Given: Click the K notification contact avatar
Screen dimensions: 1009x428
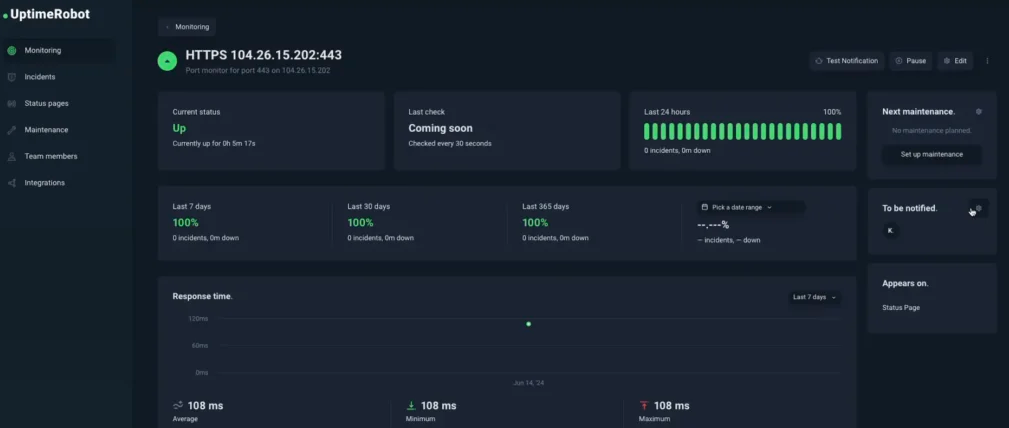Looking at the screenshot, I should click(x=891, y=231).
